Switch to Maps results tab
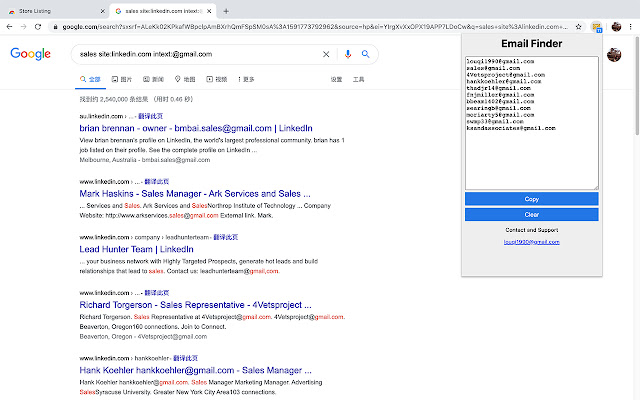Screen dimensions: 640x400 (x=185, y=79)
